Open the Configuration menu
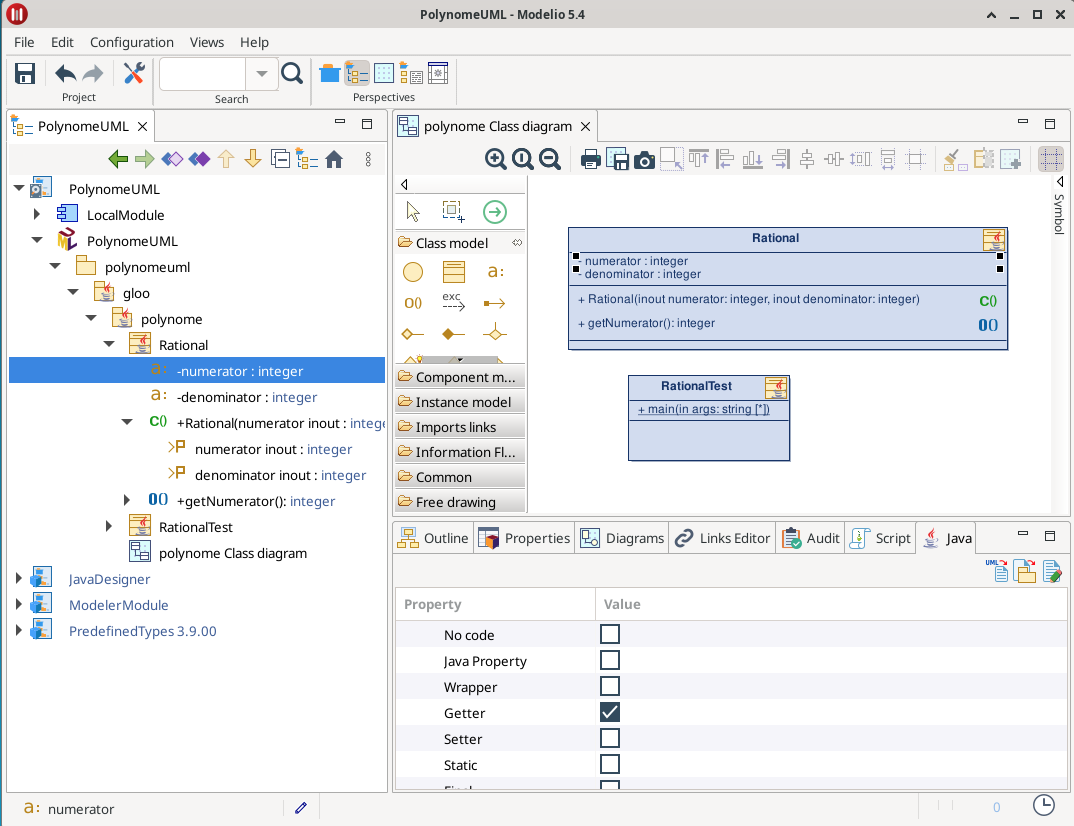 (132, 42)
